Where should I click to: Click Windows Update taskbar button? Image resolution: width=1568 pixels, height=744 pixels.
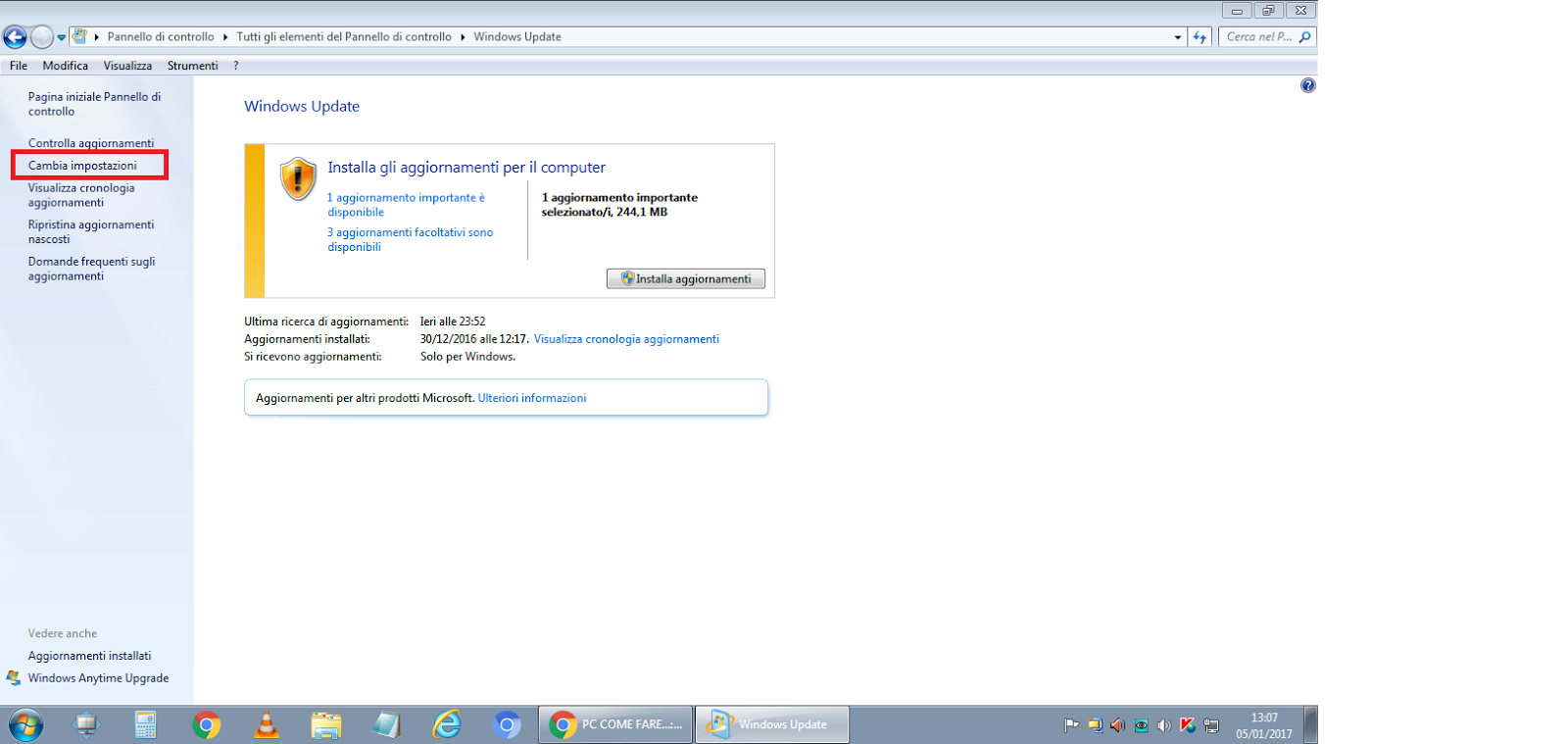click(772, 725)
